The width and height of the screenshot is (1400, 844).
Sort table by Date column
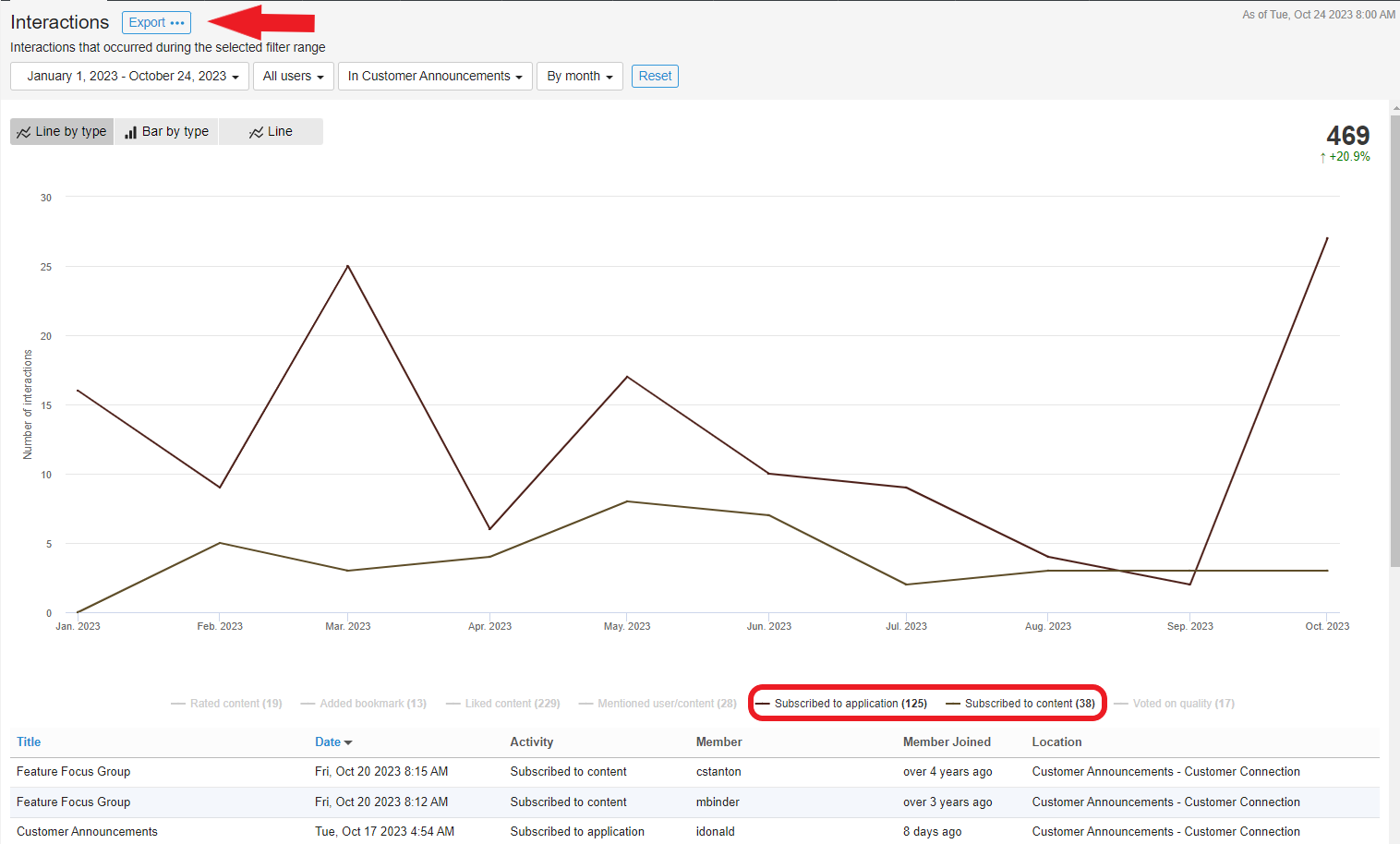click(328, 742)
